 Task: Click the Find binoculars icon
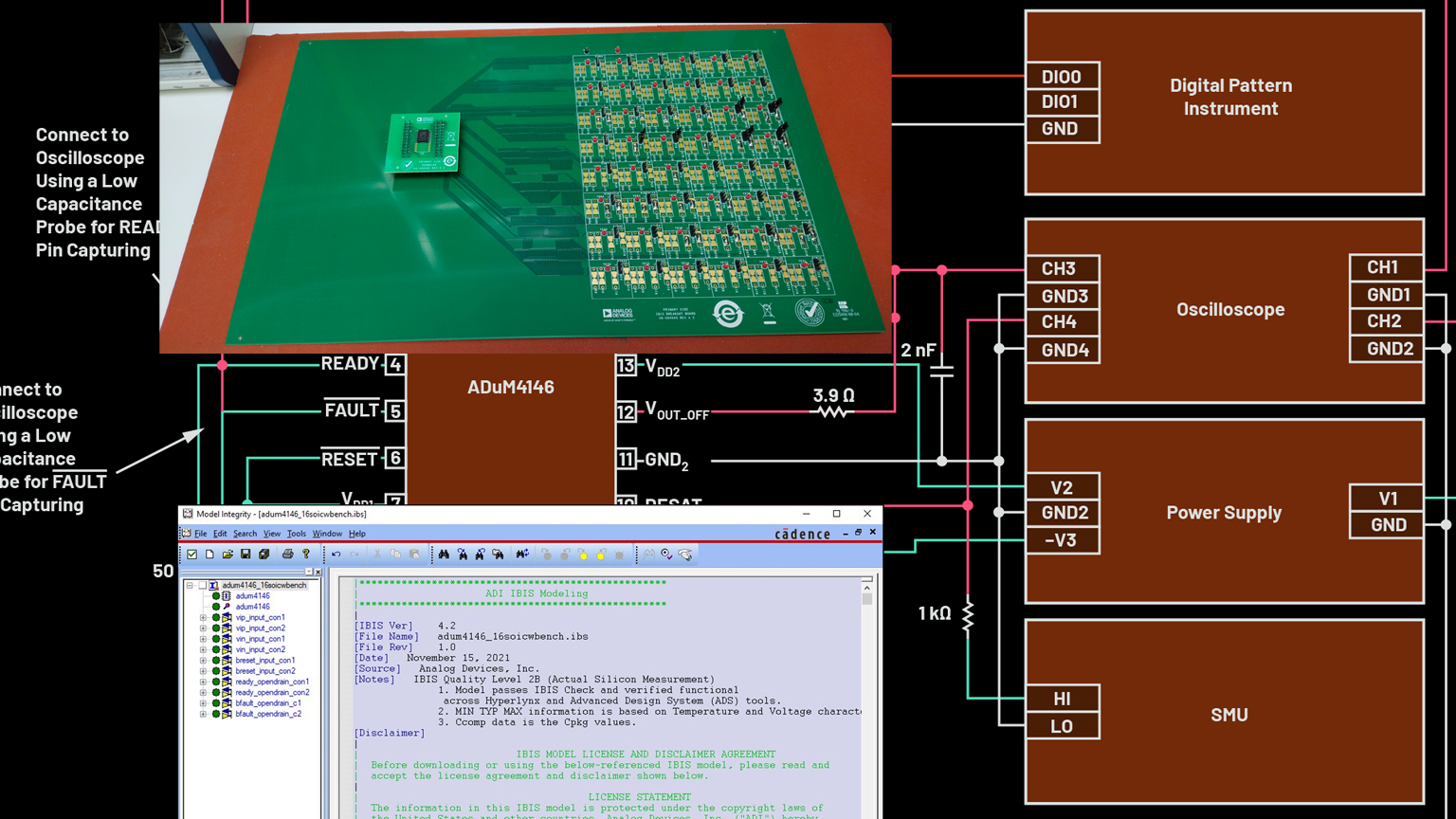(x=444, y=555)
